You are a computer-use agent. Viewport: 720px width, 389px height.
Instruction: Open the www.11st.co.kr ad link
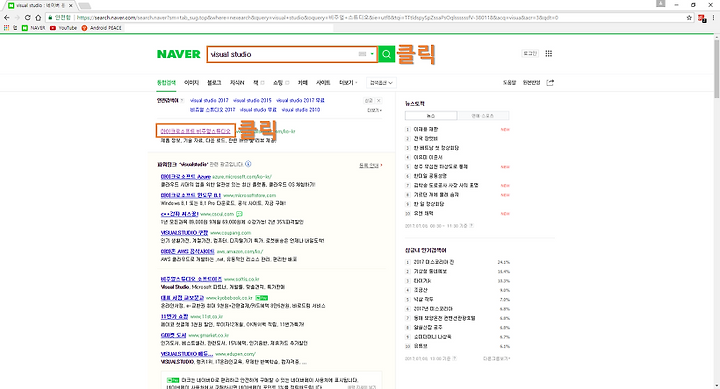tap(174, 317)
